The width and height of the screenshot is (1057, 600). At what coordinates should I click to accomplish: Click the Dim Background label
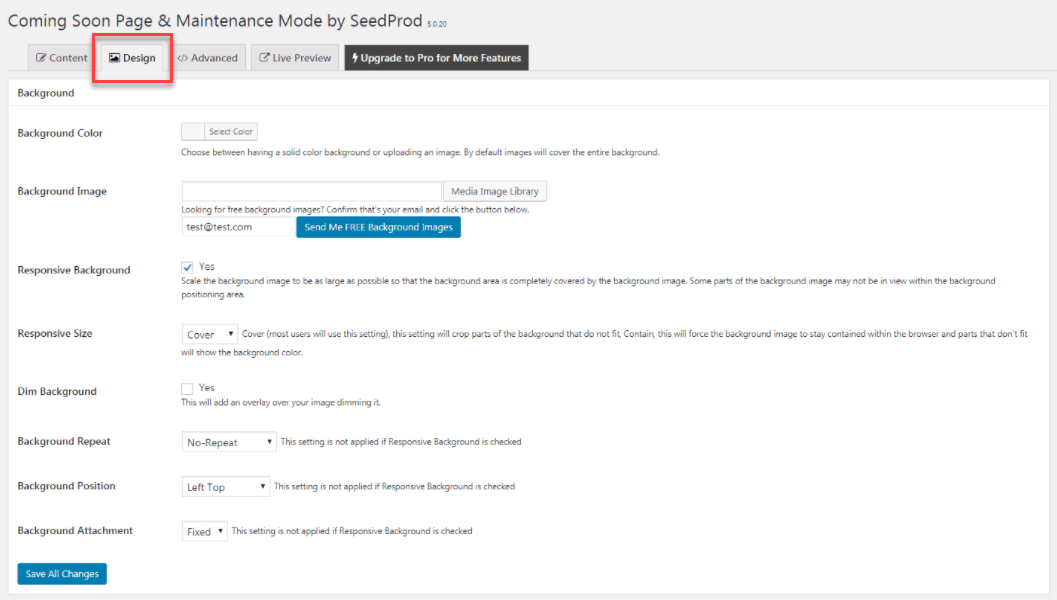pos(57,391)
